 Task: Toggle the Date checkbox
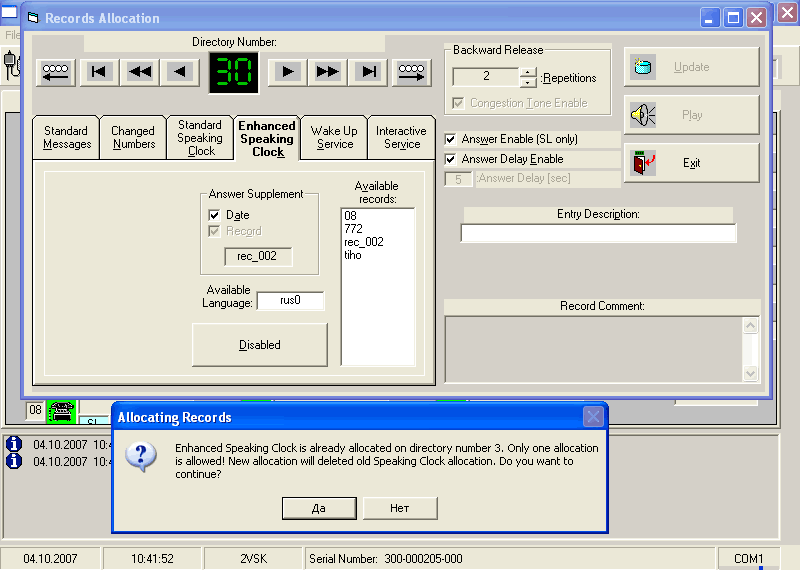[214, 215]
